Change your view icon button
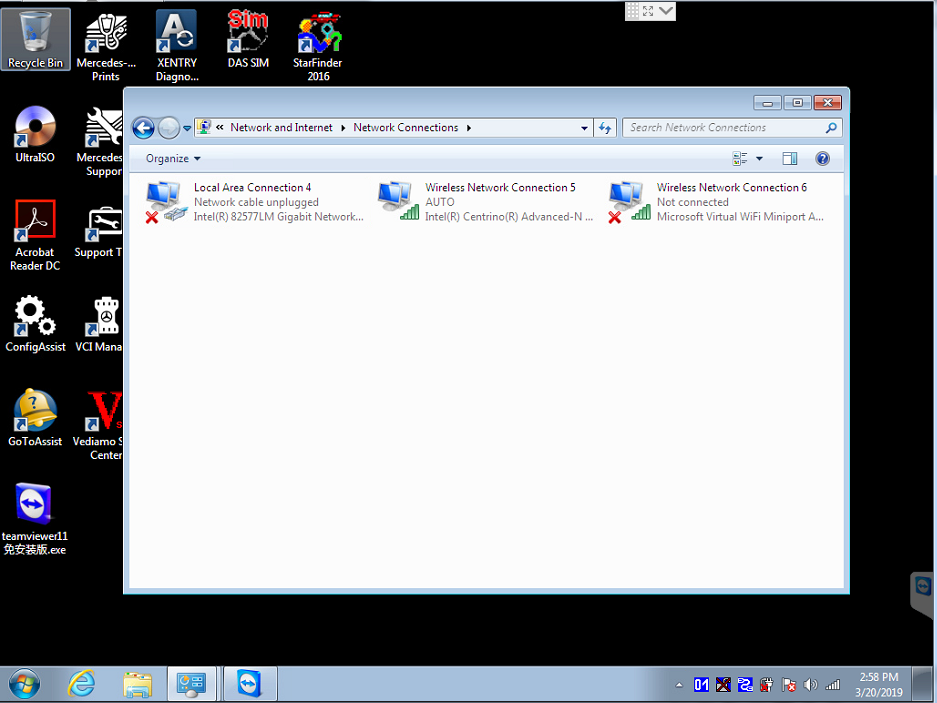The width and height of the screenshot is (937, 703). coord(740,158)
